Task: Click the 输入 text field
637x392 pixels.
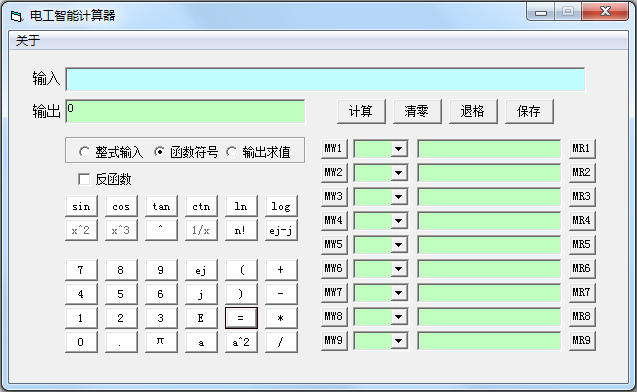Action: coord(325,79)
